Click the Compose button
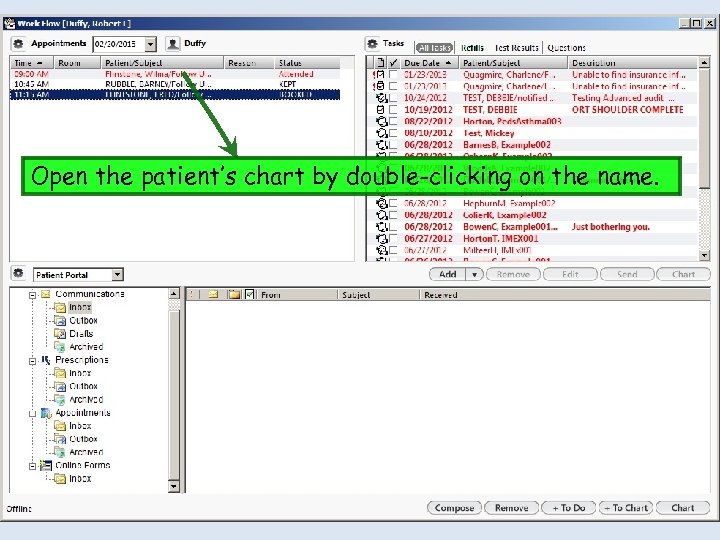The width and height of the screenshot is (720, 540). pyautogui.click(x=454, y=508)
